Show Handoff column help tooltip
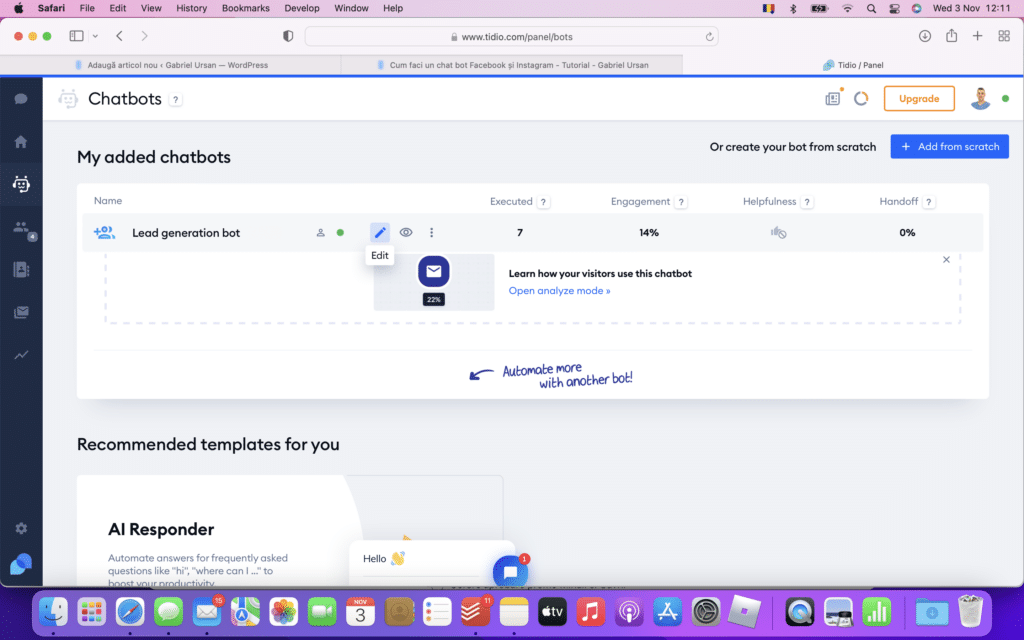 pos(928,202)
